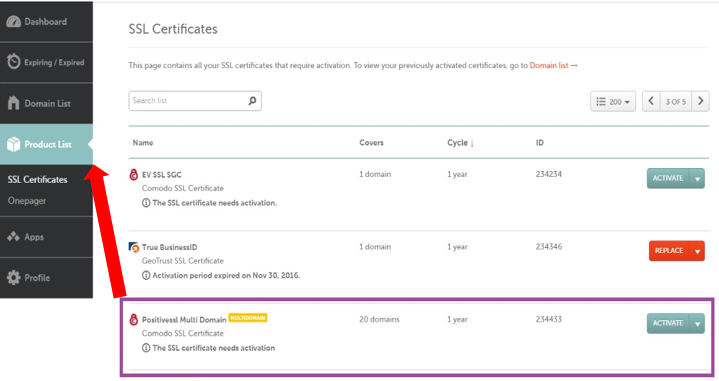This screenshot has height=381, width=719.
Task: Click the Name column header
Action: click(x=143, y=143)
